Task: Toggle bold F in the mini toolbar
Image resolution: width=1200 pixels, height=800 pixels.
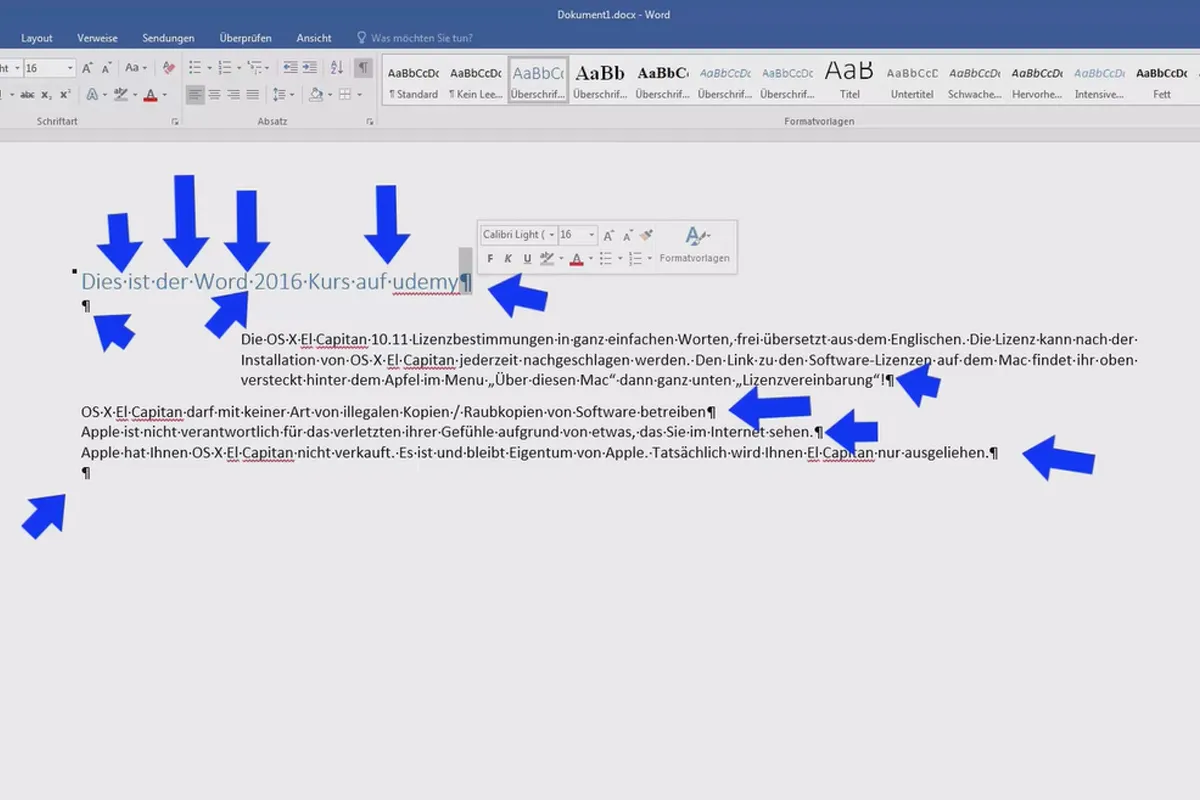Action: point(490,259)
